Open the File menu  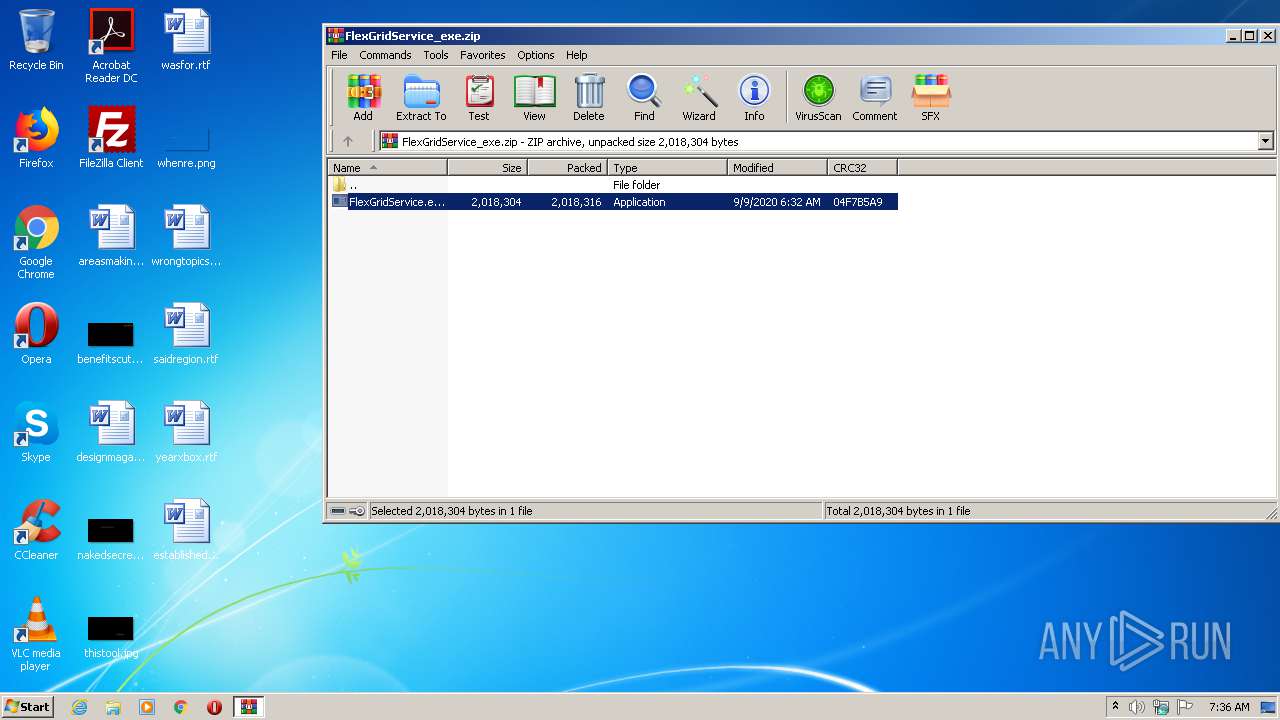339,55
